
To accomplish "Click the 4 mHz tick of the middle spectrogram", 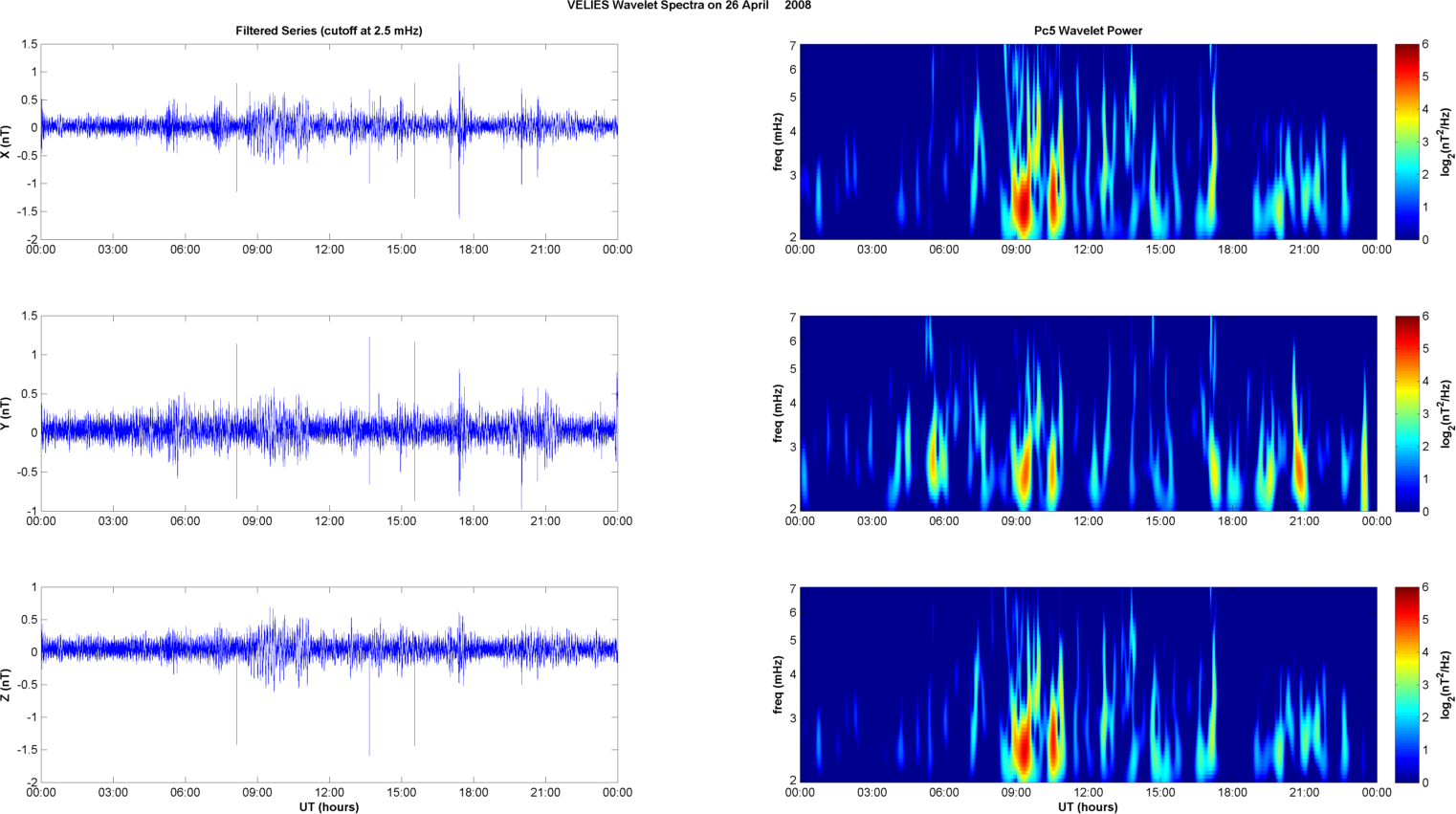I will click(793, 405).
